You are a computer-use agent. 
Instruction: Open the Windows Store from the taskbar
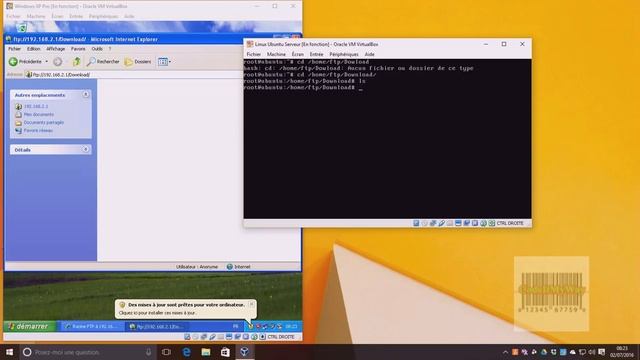coord(225,352)
